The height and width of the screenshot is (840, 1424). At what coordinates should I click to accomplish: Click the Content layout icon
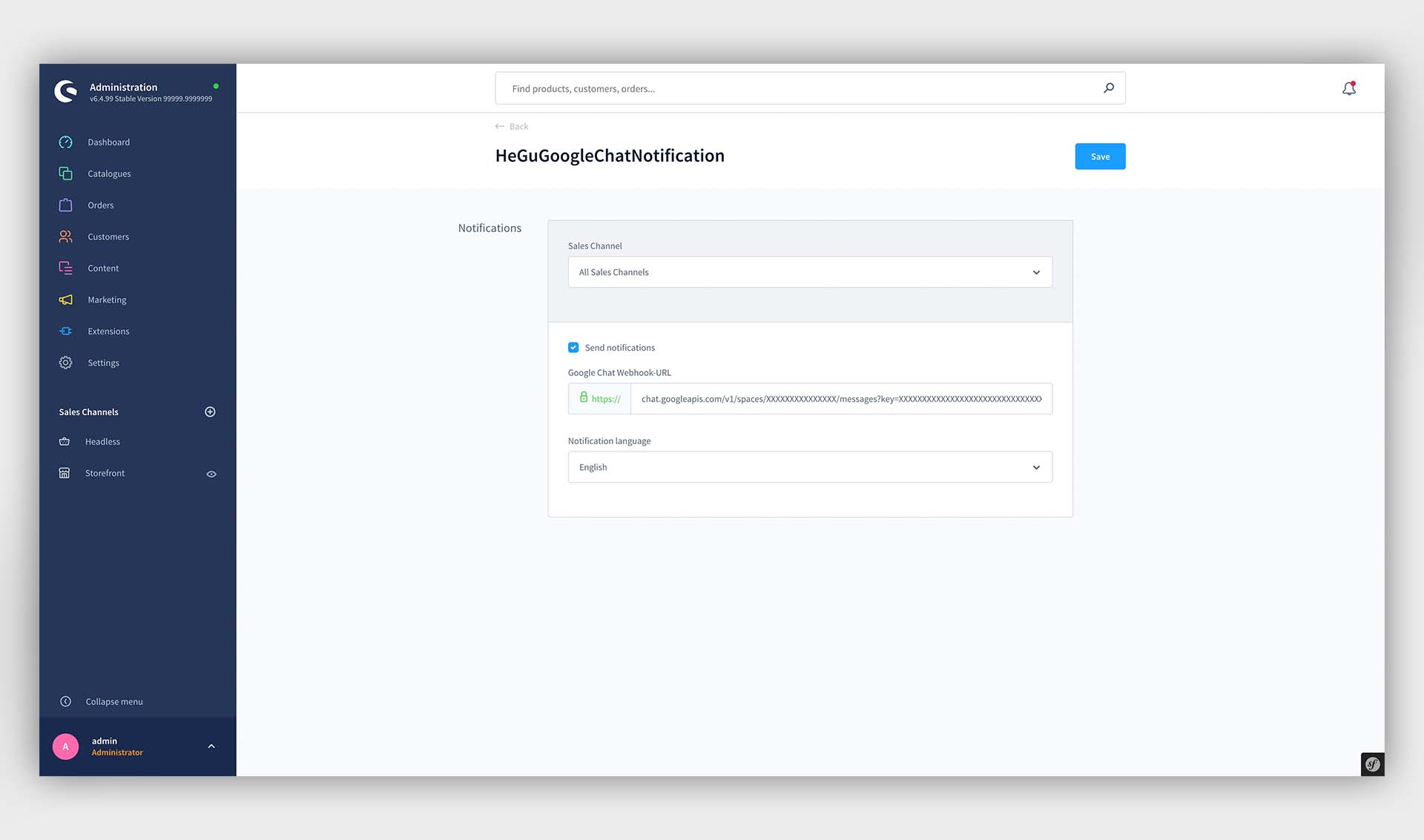[x=65, y=268]
